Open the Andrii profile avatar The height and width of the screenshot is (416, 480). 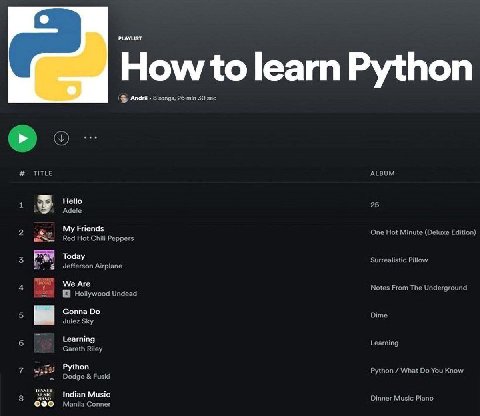point(123,98)
